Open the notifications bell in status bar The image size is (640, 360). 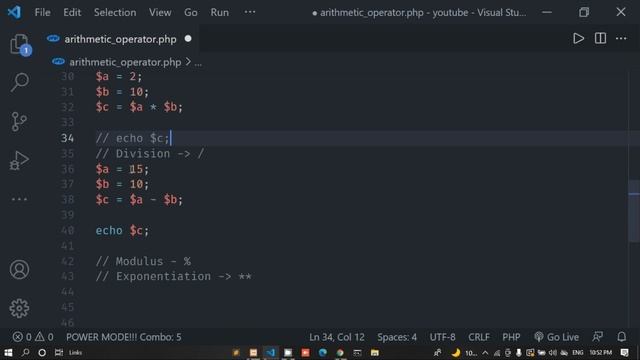pos(621,337)
